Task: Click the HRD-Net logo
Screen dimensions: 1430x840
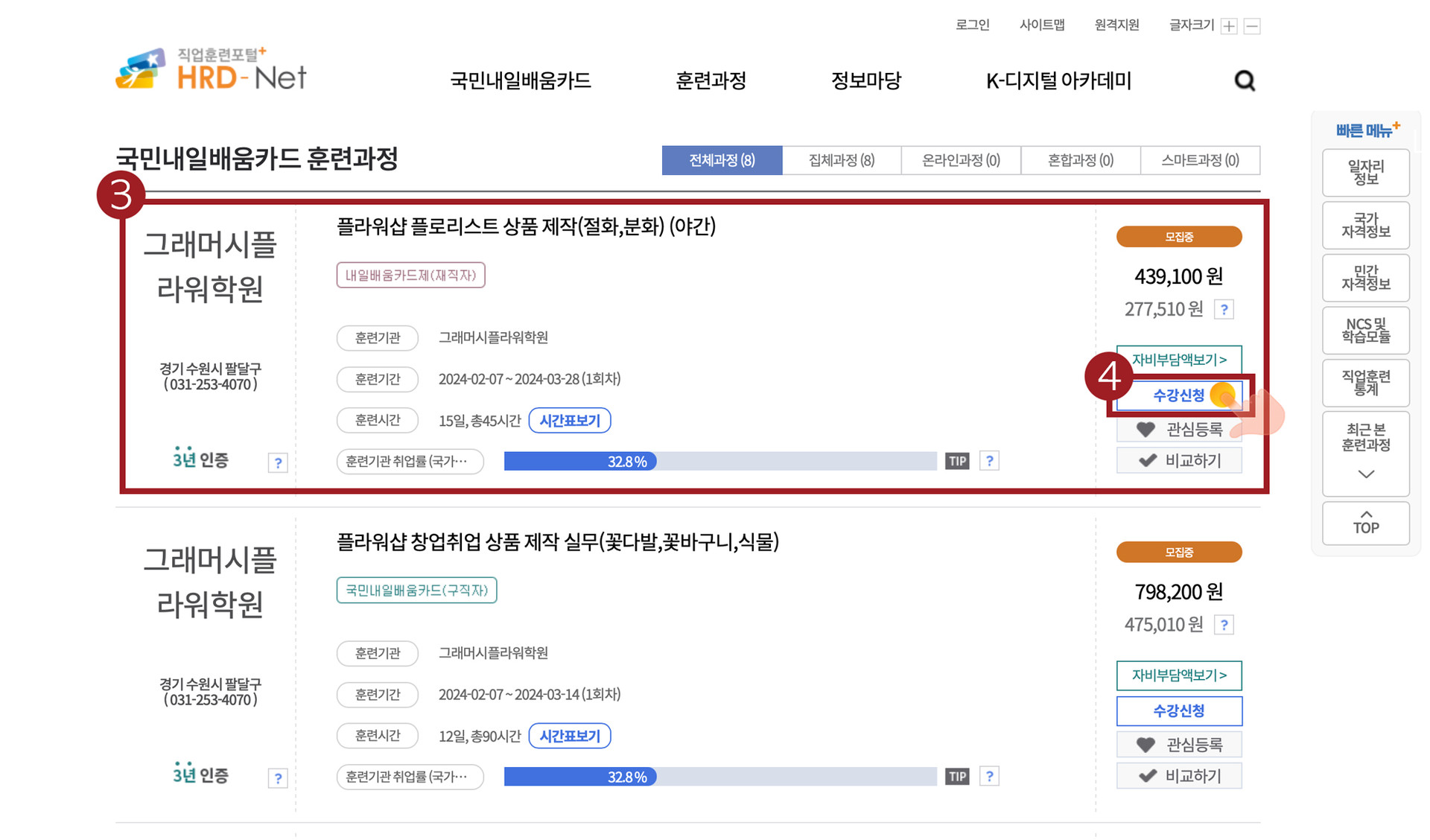Action: point(212,70)
